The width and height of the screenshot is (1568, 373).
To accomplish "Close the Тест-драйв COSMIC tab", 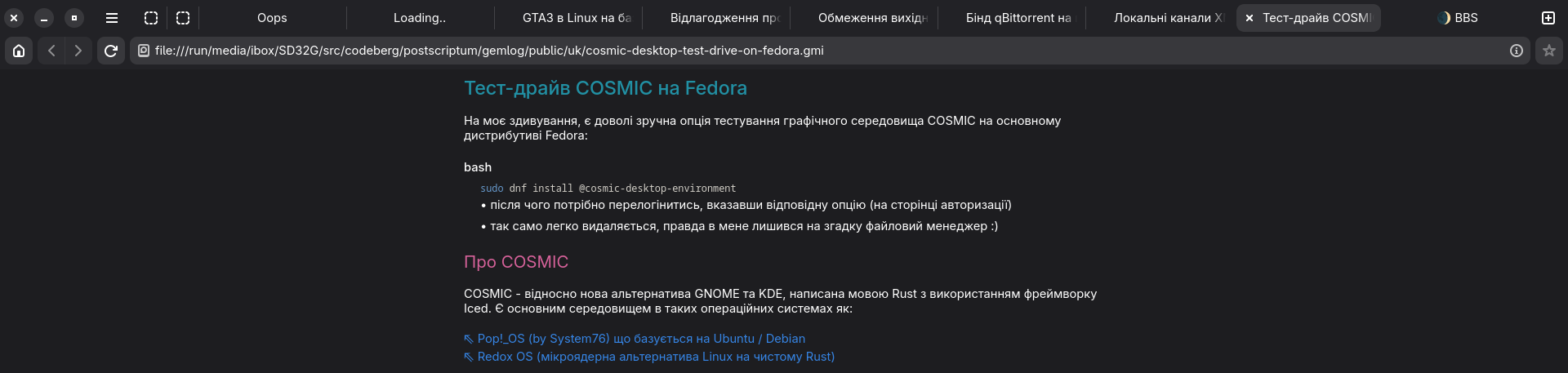I will point(1249,18).
